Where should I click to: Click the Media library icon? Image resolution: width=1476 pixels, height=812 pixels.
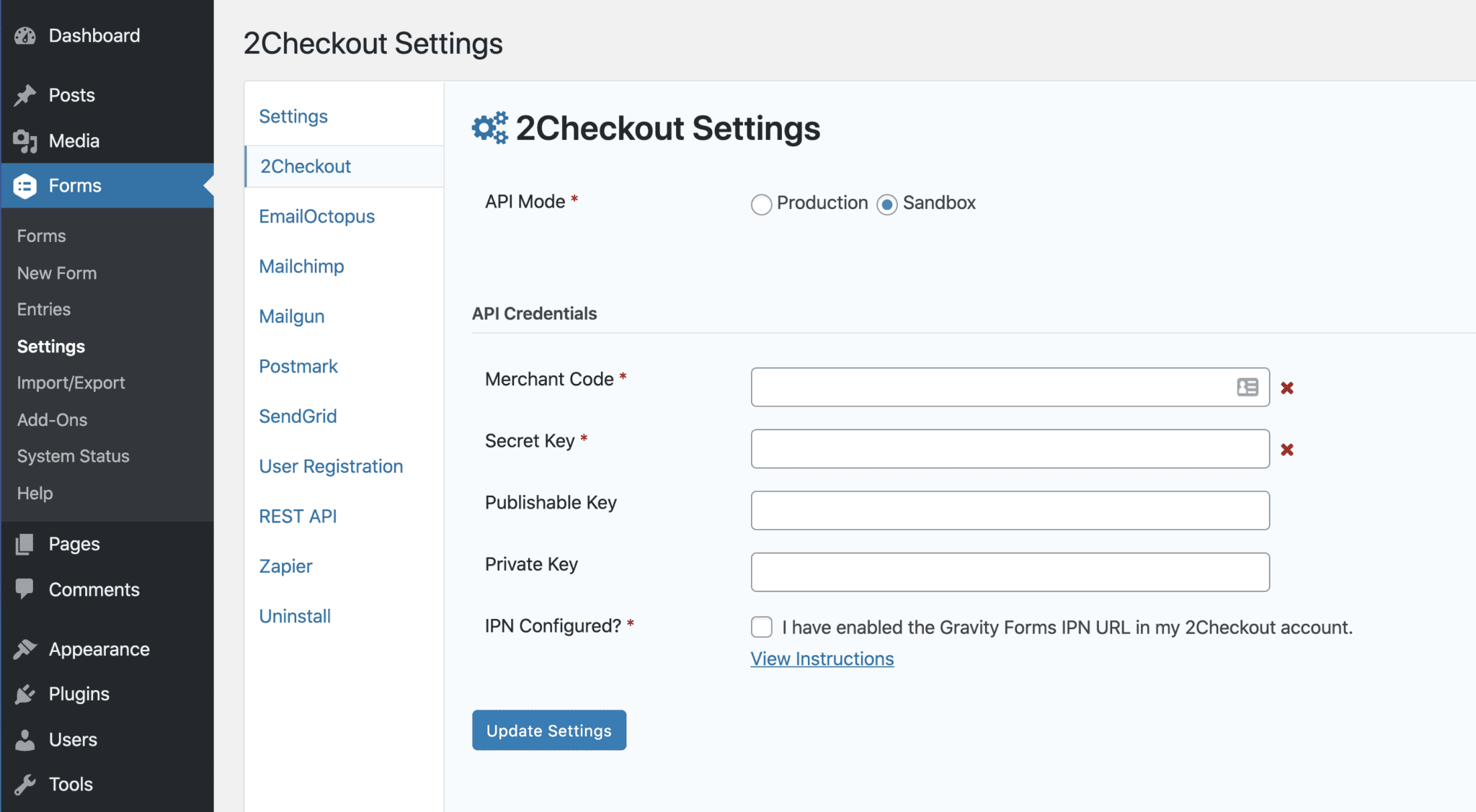25,141
